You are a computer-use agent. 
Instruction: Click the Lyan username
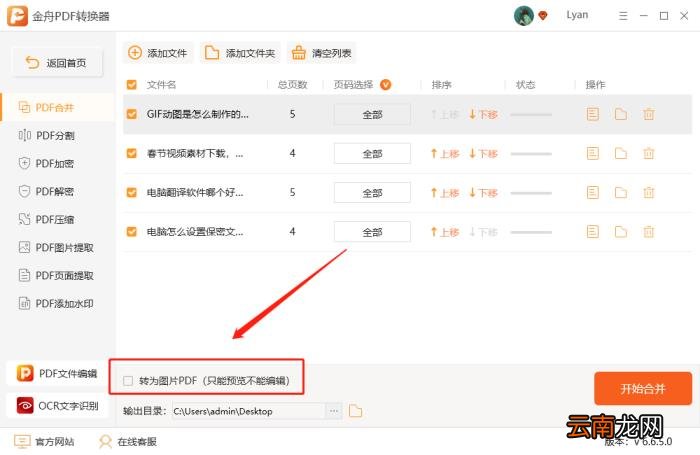tap(577, 15)
